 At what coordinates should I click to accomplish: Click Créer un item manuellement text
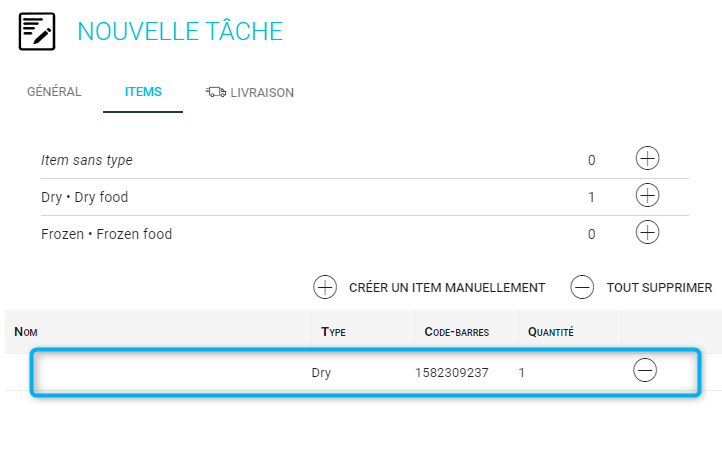click(447, 288)
